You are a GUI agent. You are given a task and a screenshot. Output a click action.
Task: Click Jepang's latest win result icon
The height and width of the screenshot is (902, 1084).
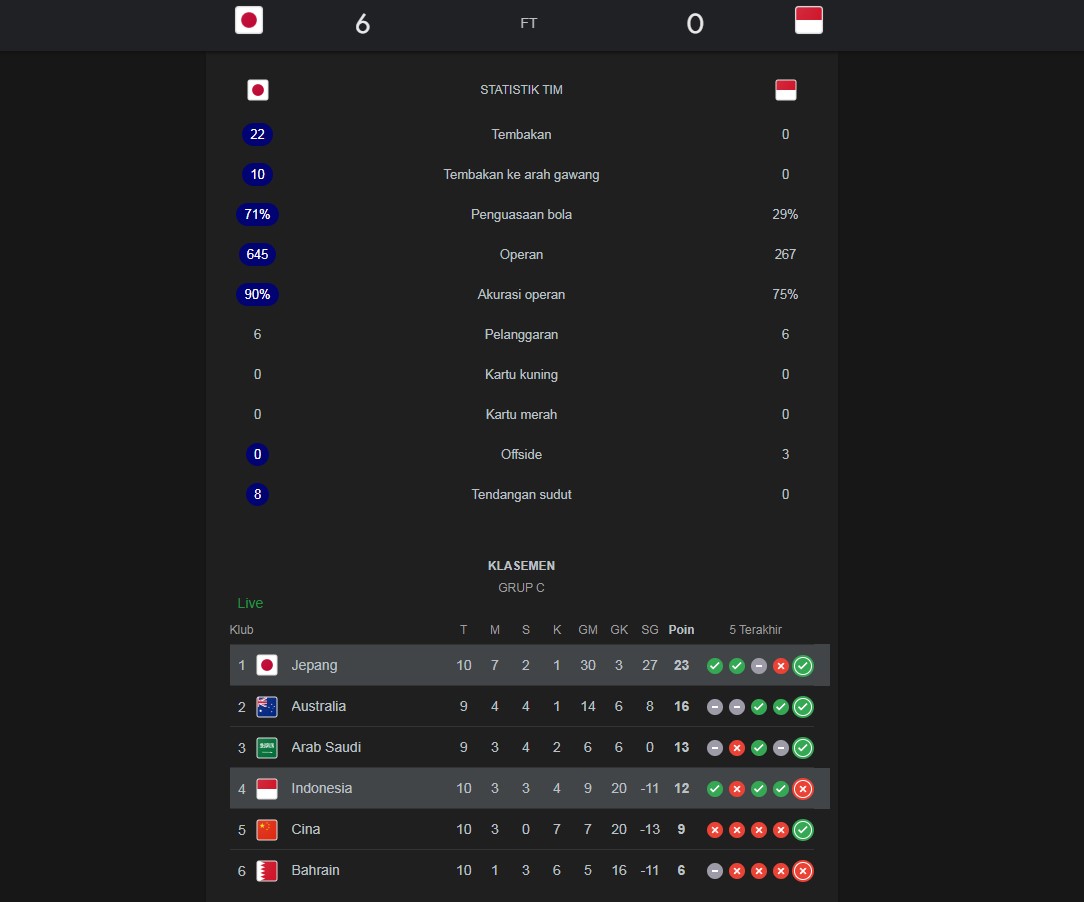click(803, 666)
